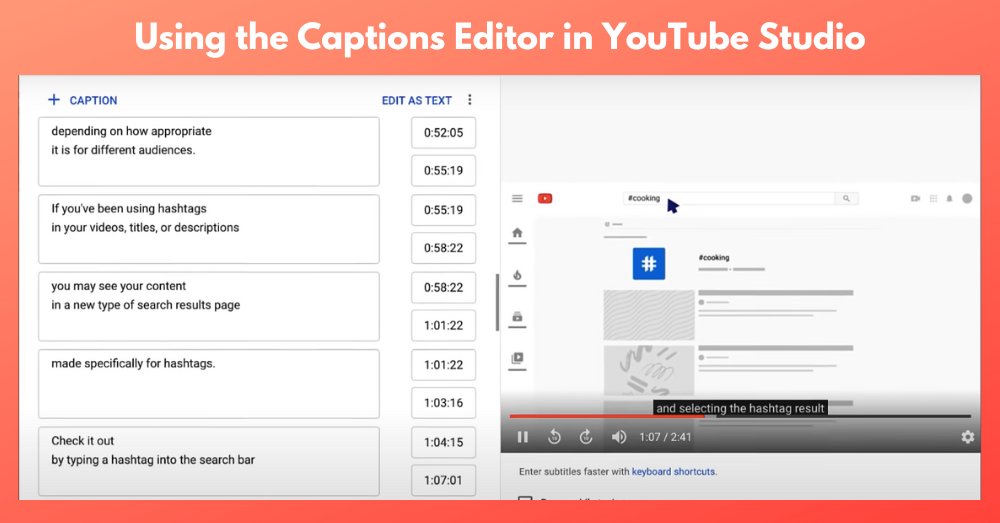1000x523 pixels.
Task: Click the 0:58:22 start time of content caption
Action: [x=443, y=288]
